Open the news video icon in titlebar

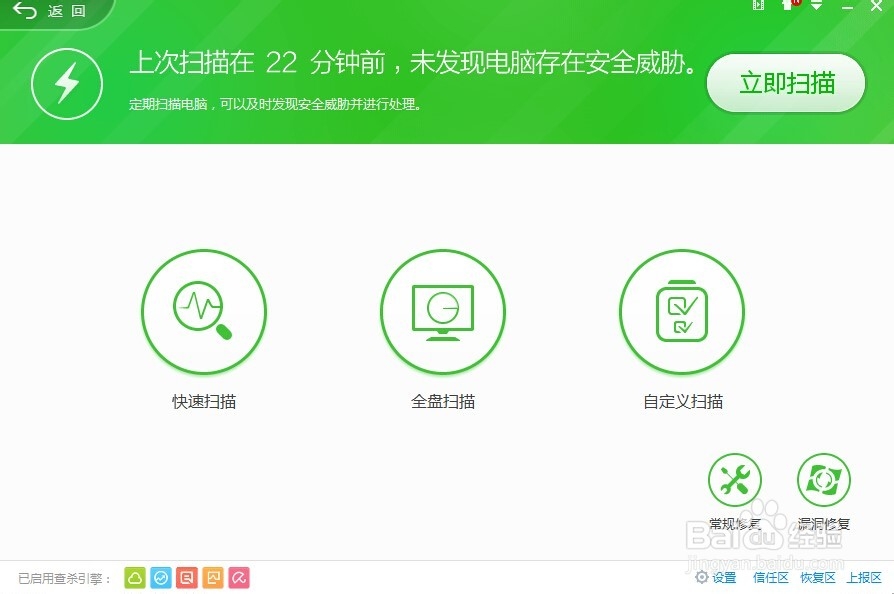tap(757, 7)
